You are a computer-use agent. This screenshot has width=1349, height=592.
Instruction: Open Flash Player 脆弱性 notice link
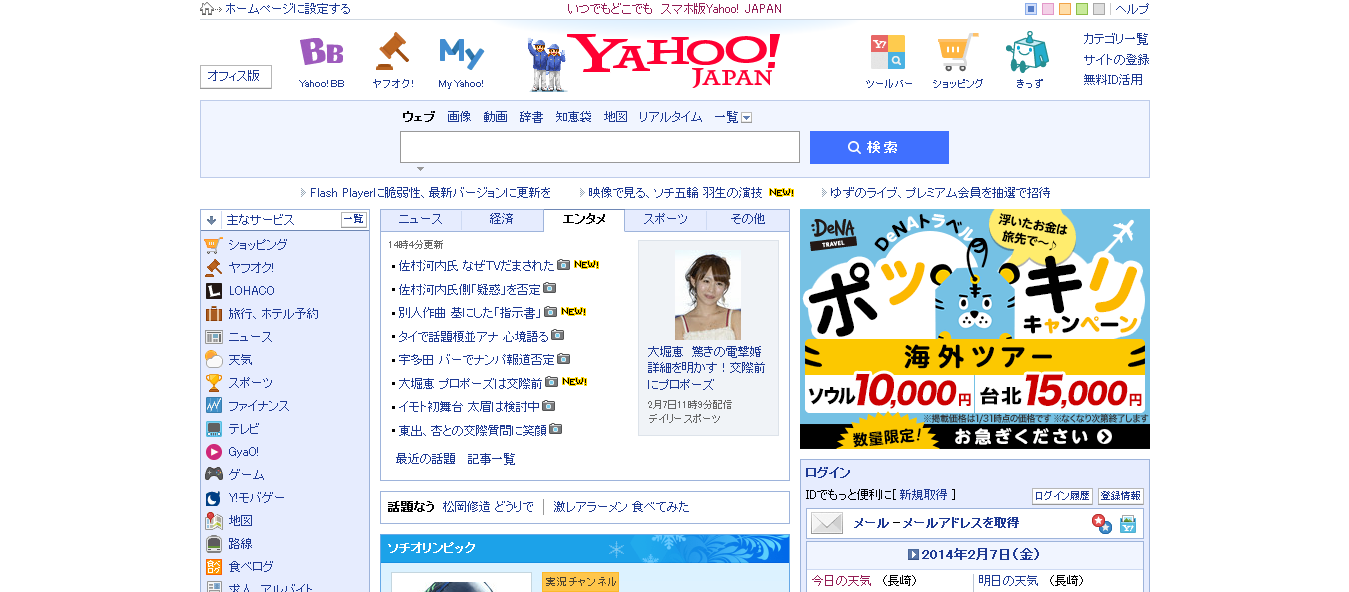tap(430, 193)
